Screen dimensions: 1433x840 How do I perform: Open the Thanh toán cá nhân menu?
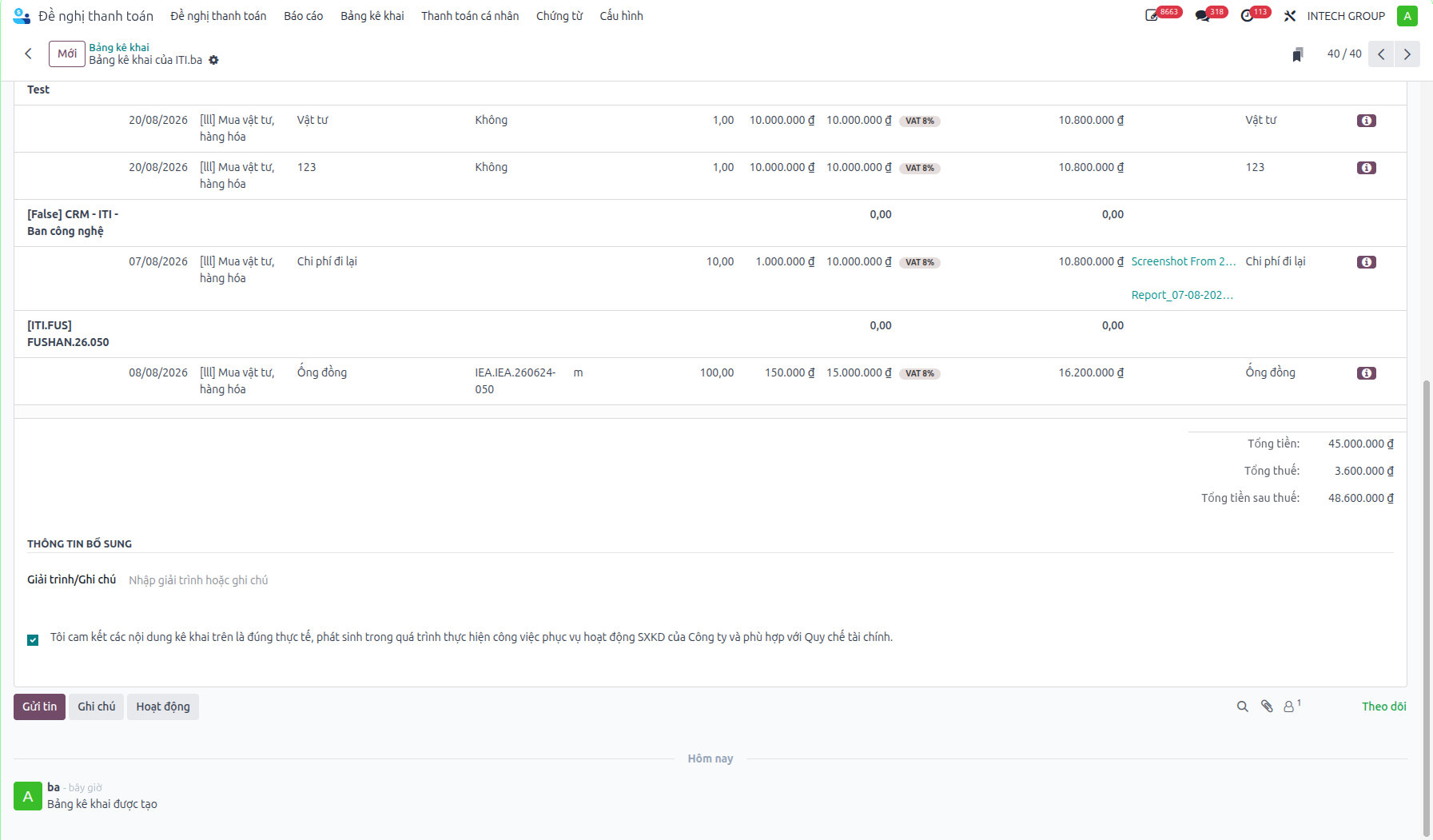click(470, 16)
